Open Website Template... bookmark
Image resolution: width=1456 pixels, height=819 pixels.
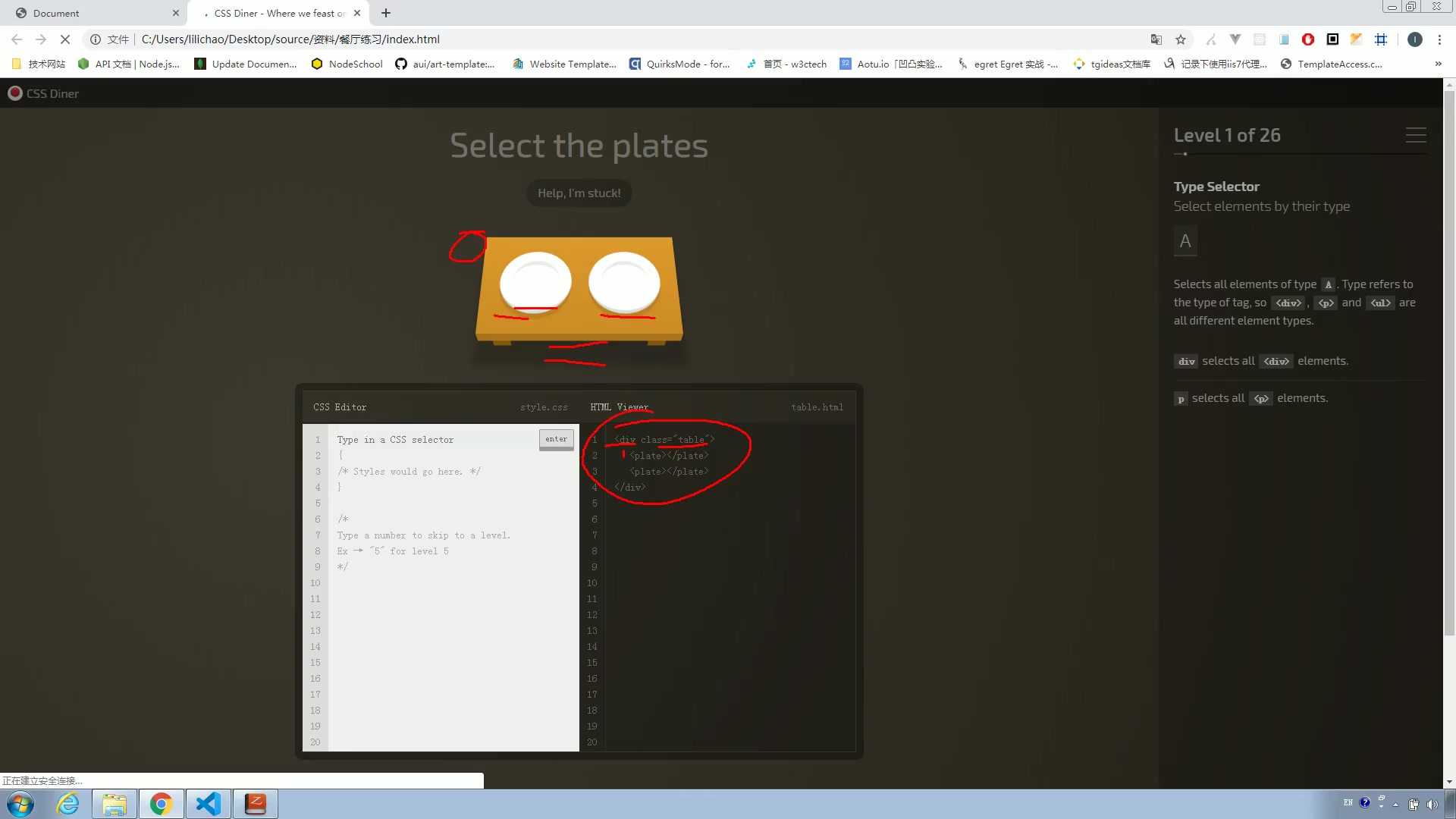pos(564,64)
